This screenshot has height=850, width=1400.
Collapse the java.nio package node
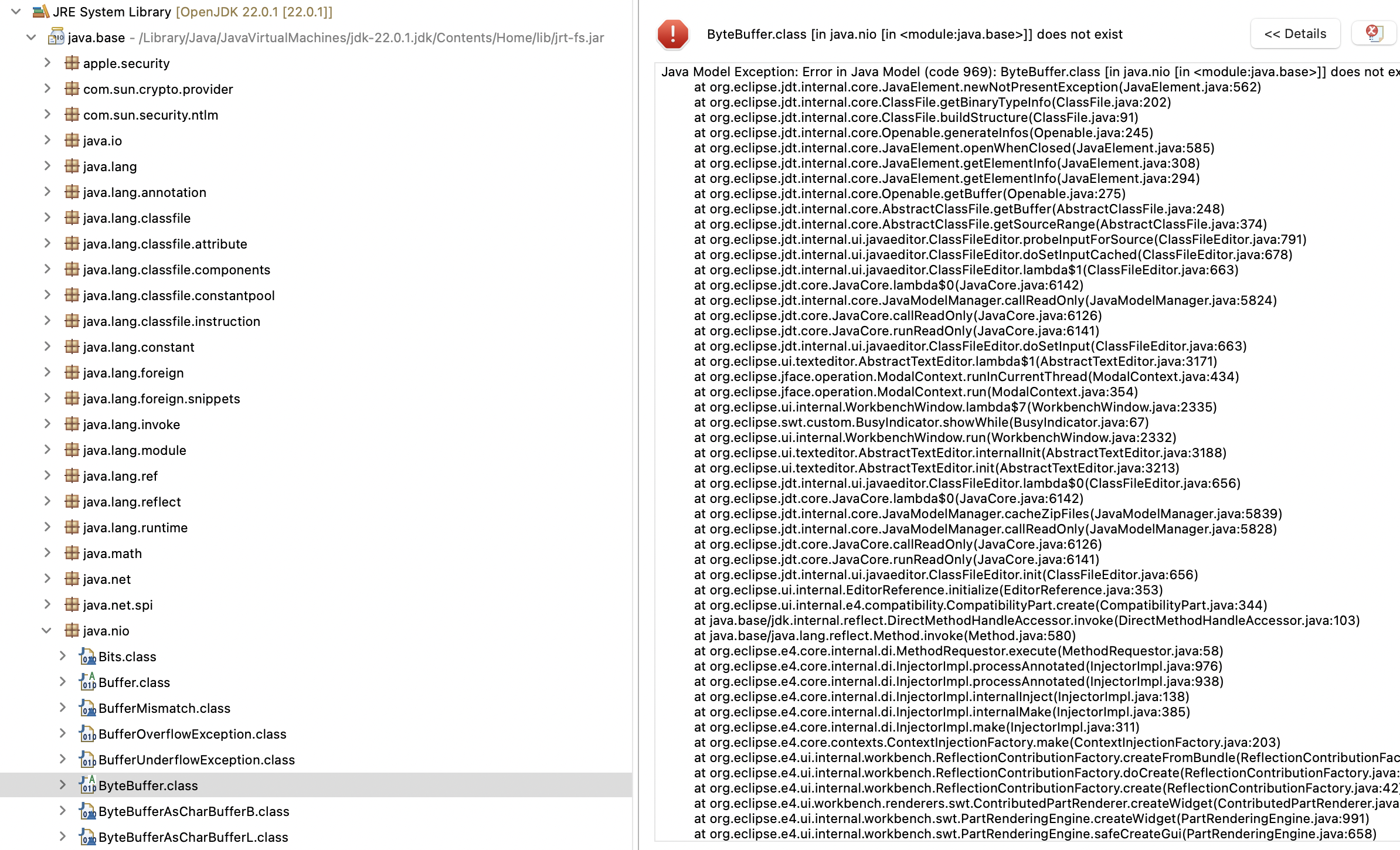click(x=47, y=631)
